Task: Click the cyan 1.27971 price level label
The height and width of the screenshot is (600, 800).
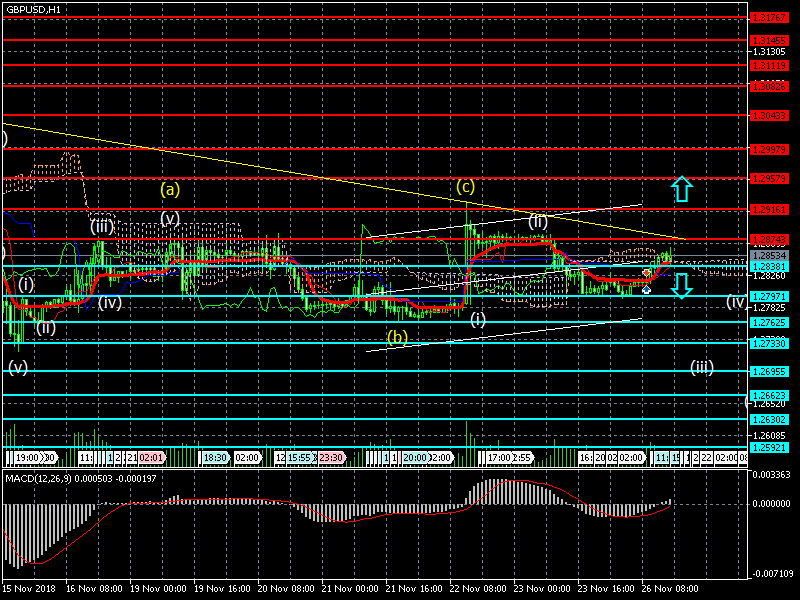Action: pyautogui.click(x=769, y=296)
